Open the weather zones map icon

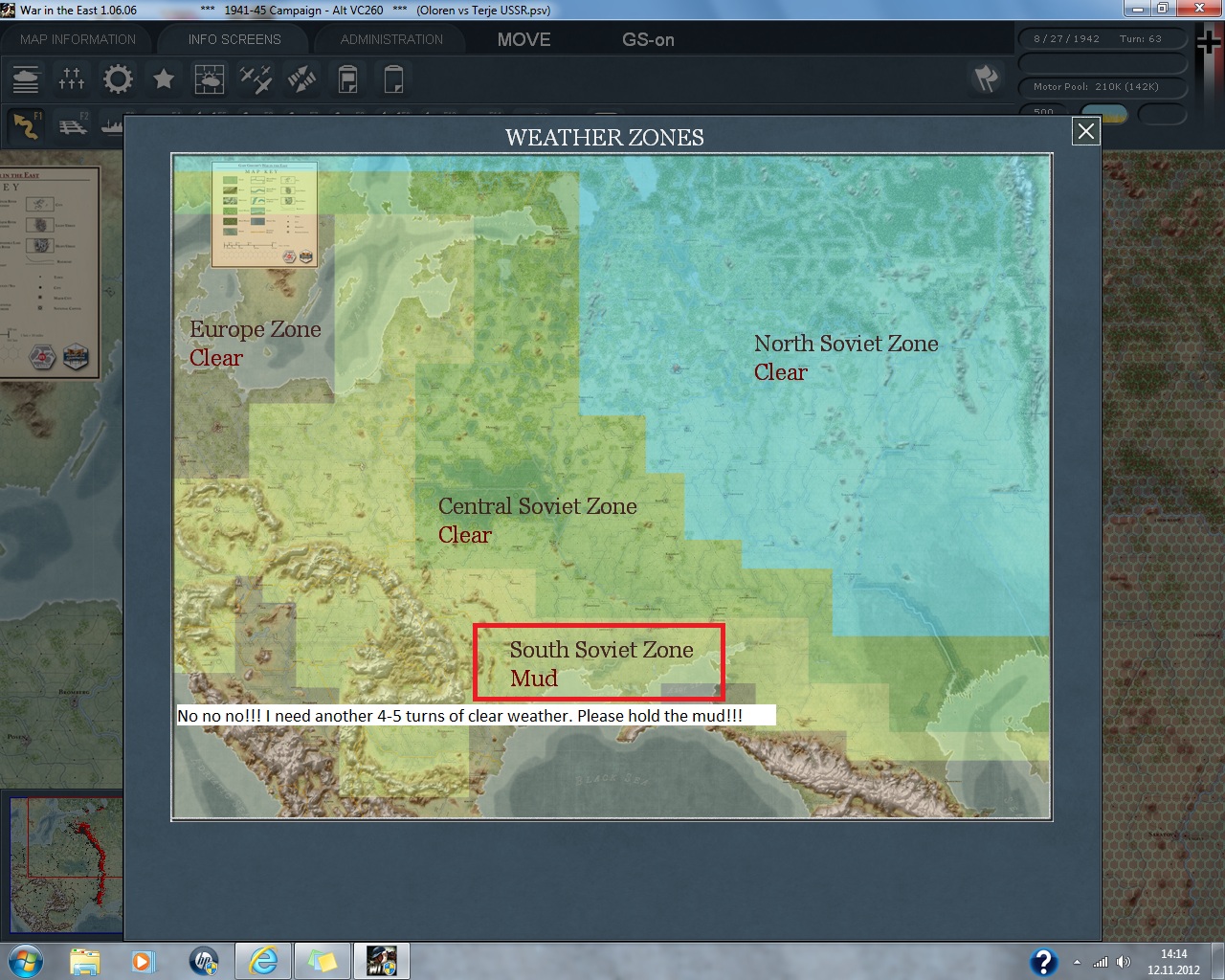[210, 78]
